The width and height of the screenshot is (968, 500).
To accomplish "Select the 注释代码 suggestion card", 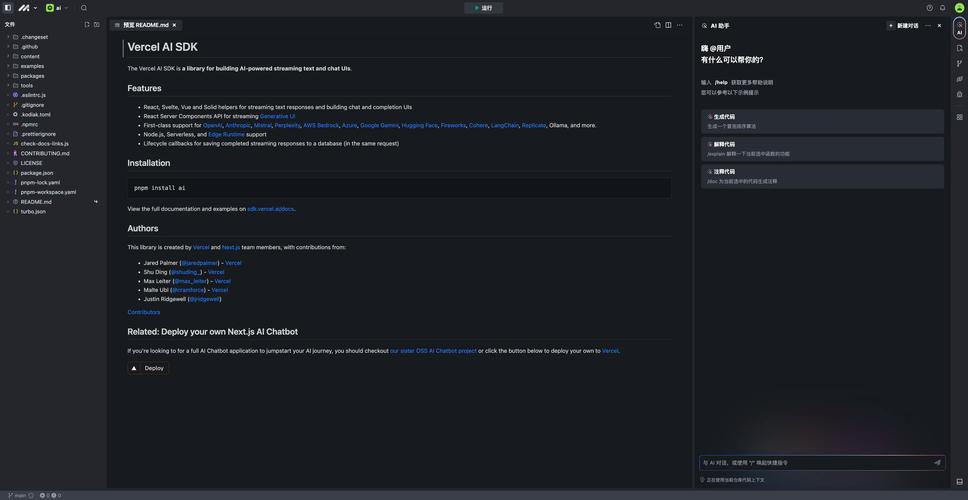I will [822, 177].
